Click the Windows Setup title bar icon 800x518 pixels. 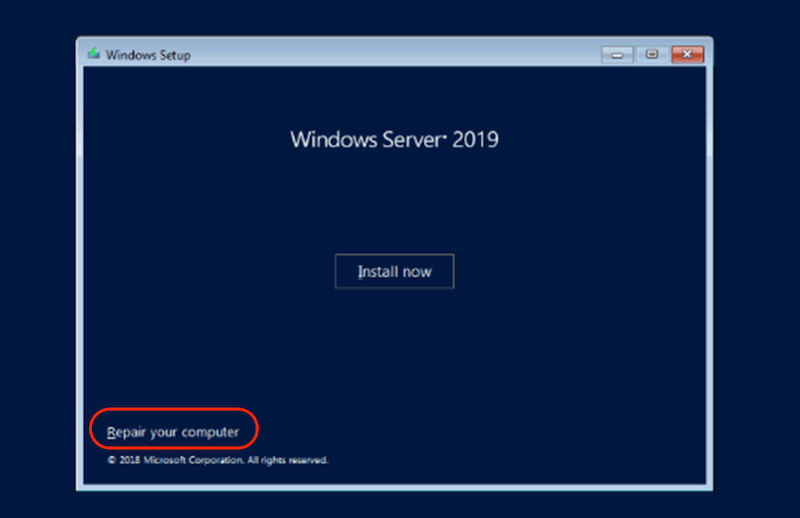coord(94,54)
